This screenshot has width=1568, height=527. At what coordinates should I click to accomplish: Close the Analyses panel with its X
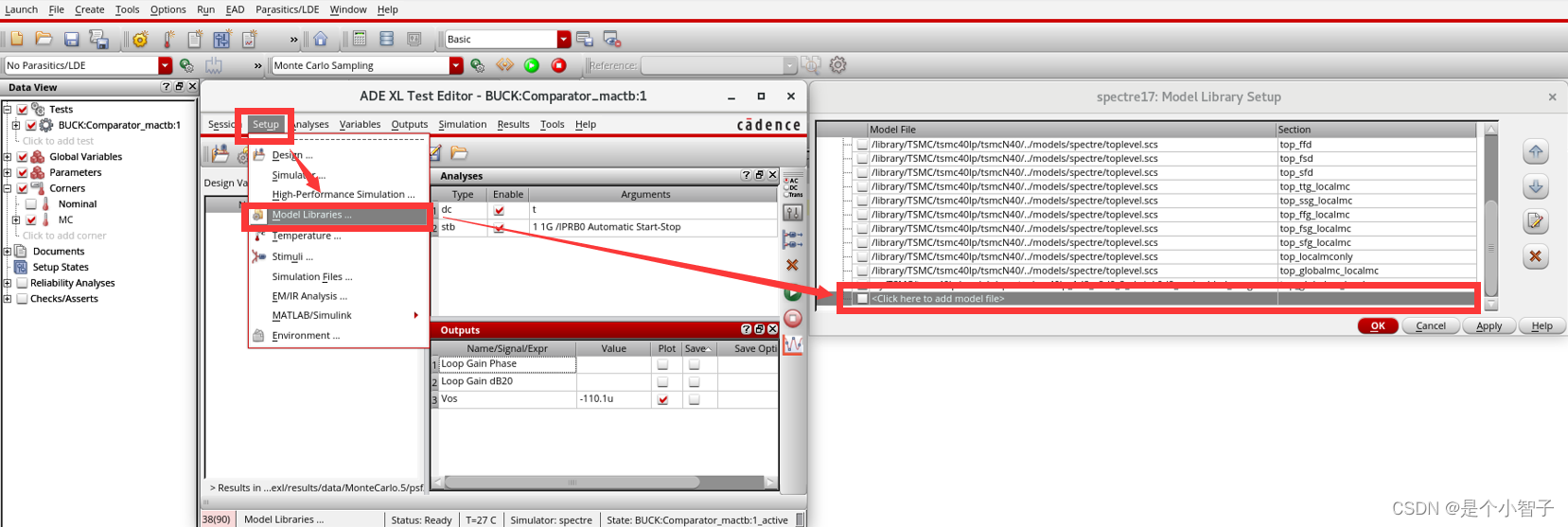pyautogui.click(x=772, y=175)
